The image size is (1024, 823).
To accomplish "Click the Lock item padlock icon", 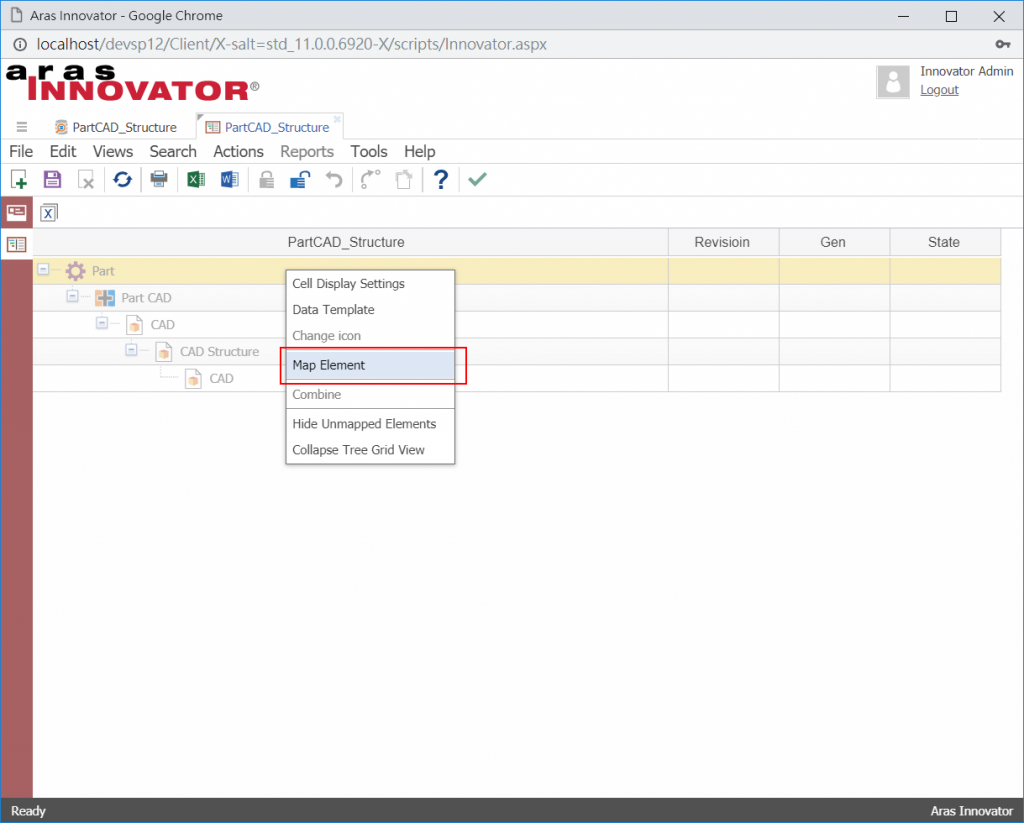I will [x=266, y=179].
